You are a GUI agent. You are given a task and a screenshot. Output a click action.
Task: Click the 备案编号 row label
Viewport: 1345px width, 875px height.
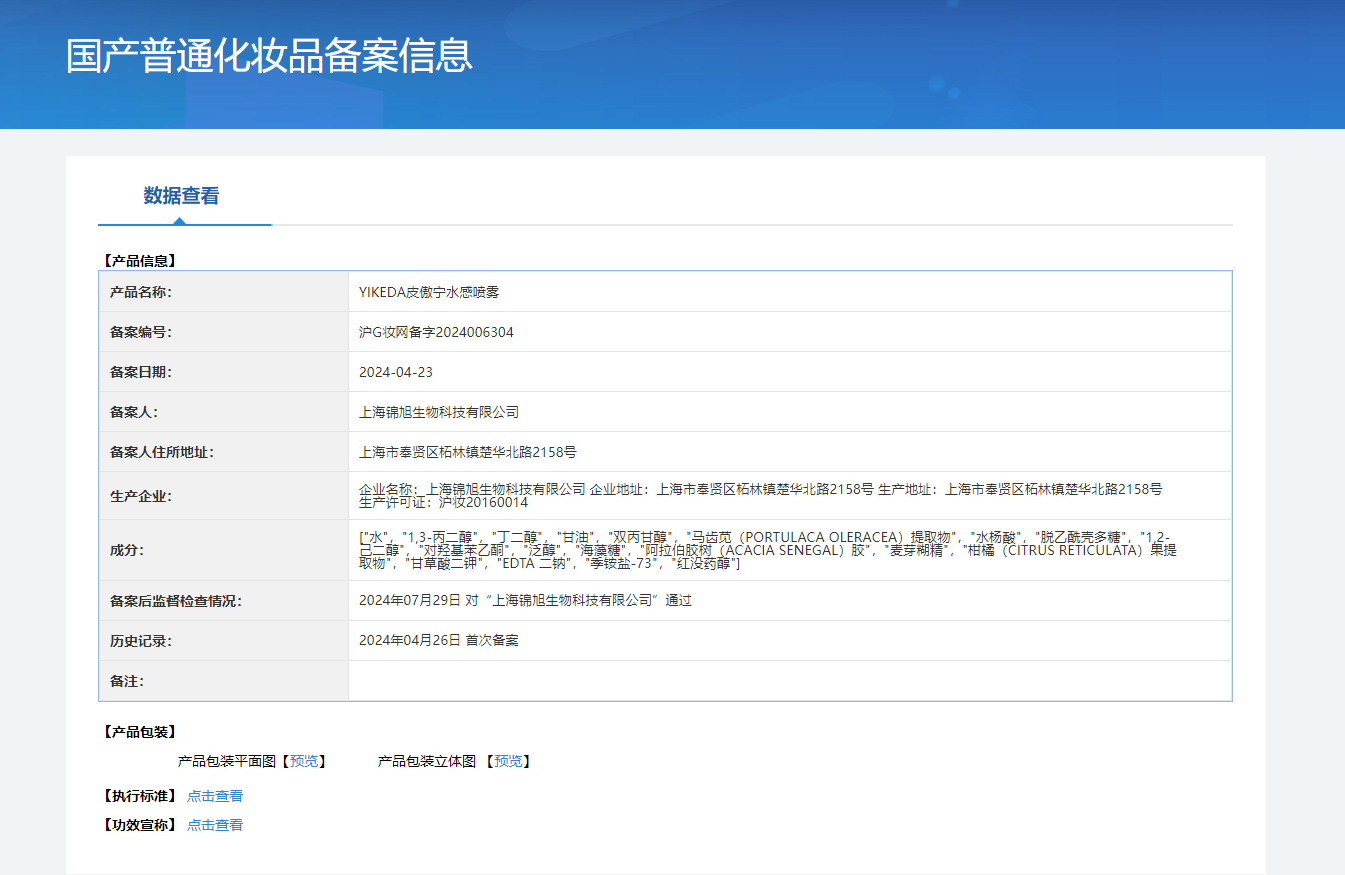coord(141,332)
